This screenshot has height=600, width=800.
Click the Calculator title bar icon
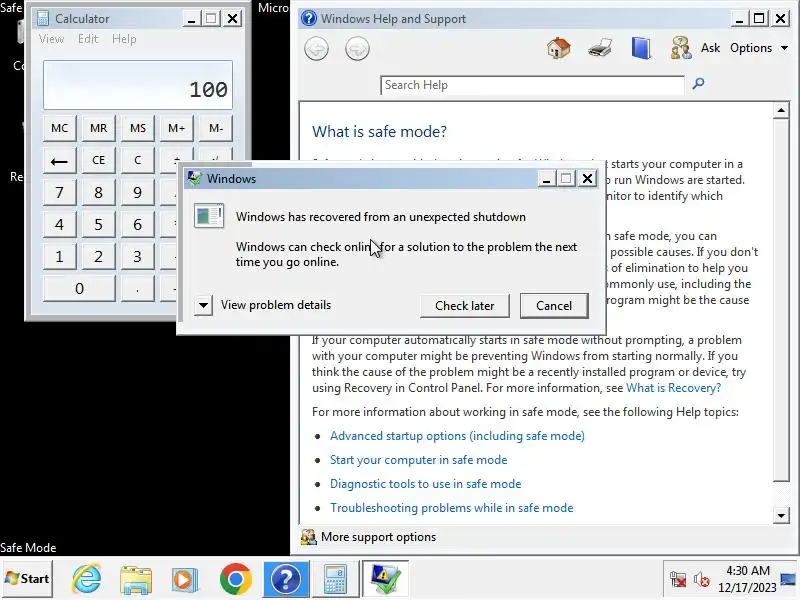click(x=43, y=19)
